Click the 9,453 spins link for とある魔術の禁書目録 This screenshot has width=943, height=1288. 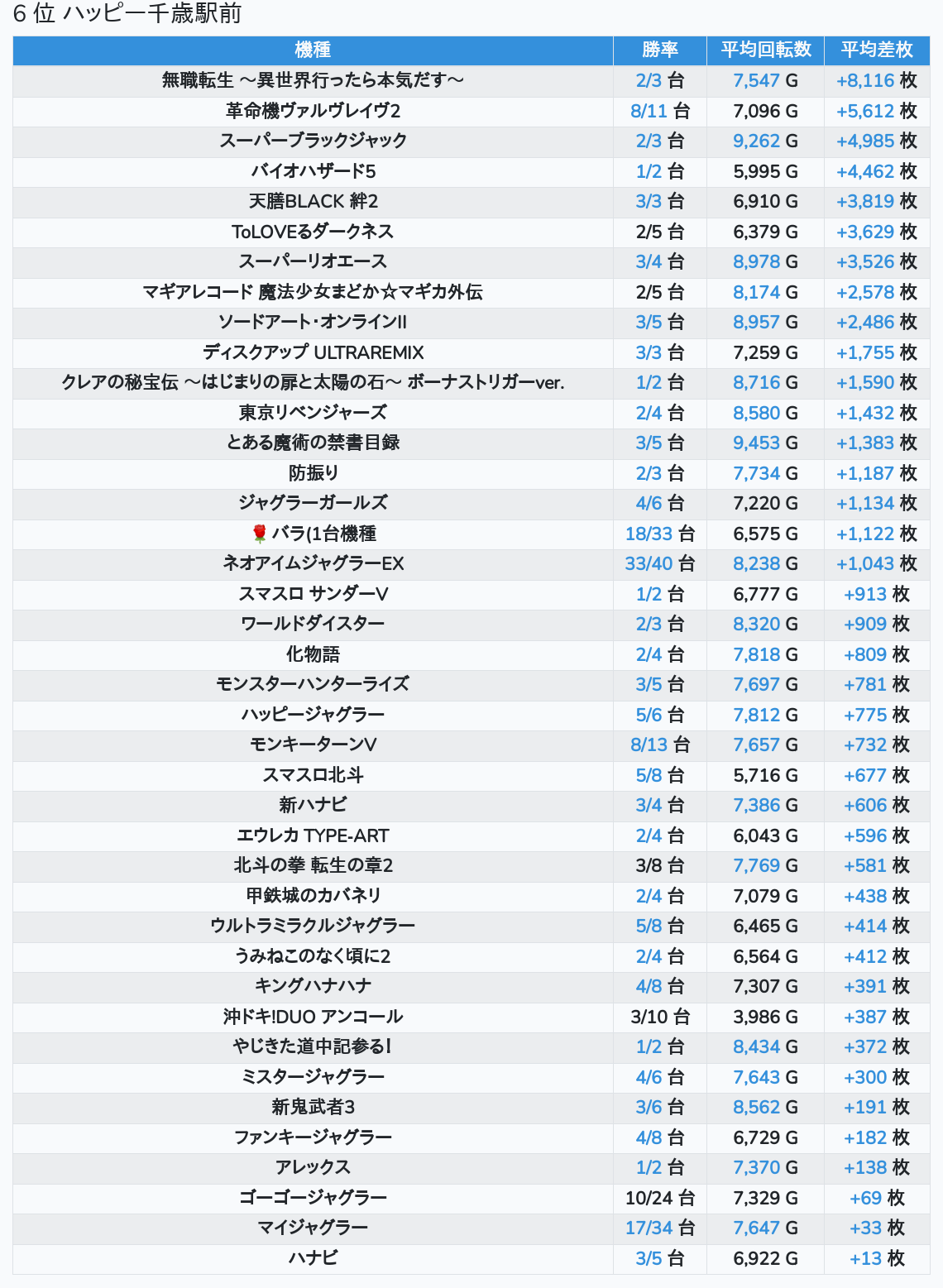756,443
